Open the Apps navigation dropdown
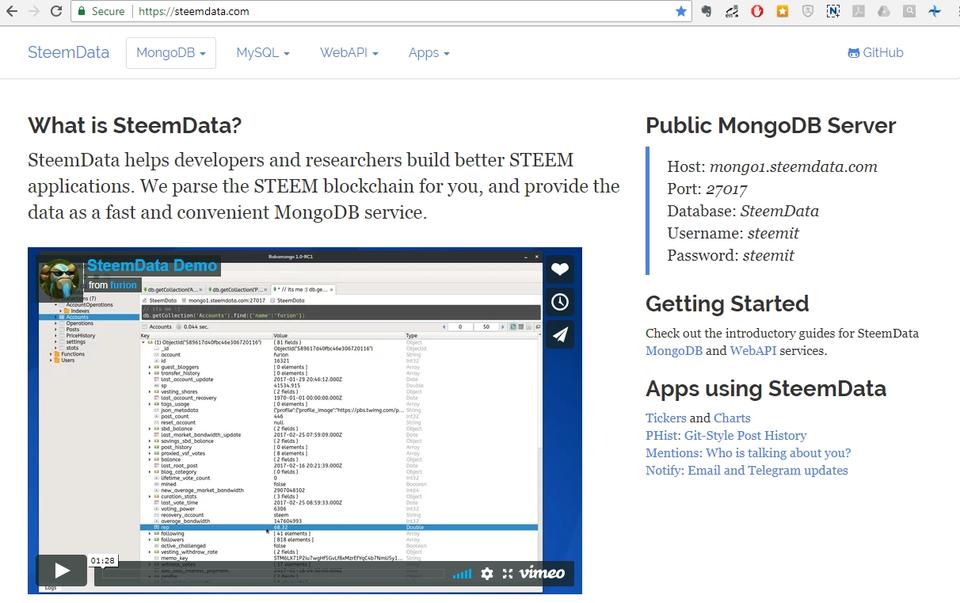960x603 pixels. click(429, 53)
